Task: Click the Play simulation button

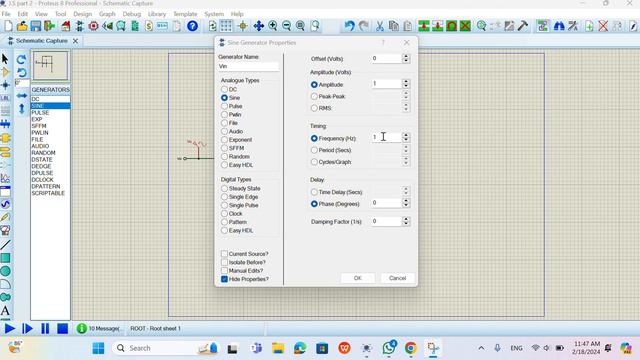Action: (10, 329)
